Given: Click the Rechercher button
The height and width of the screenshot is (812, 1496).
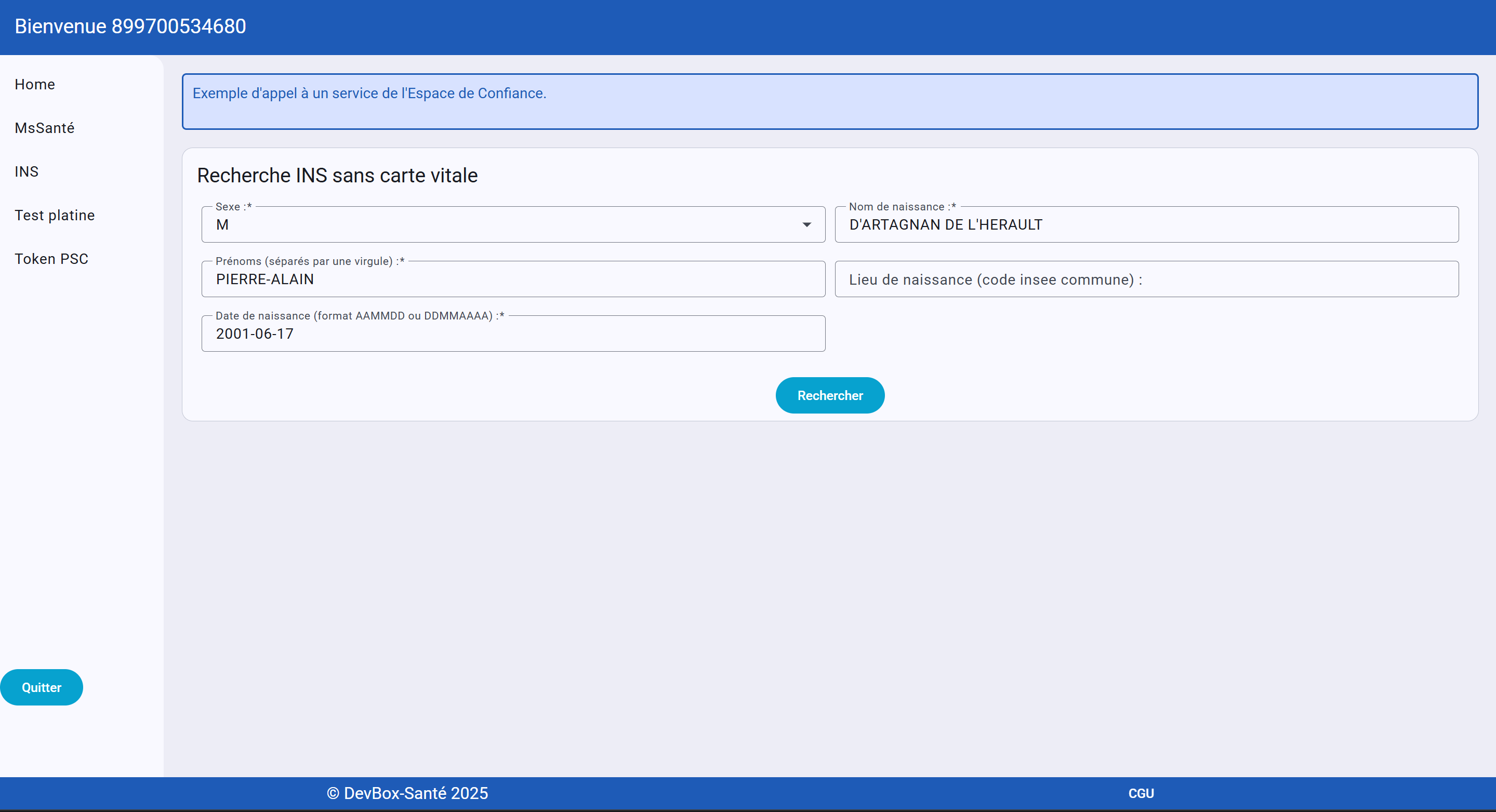Looking at the screenshot, I should point(829,395).
